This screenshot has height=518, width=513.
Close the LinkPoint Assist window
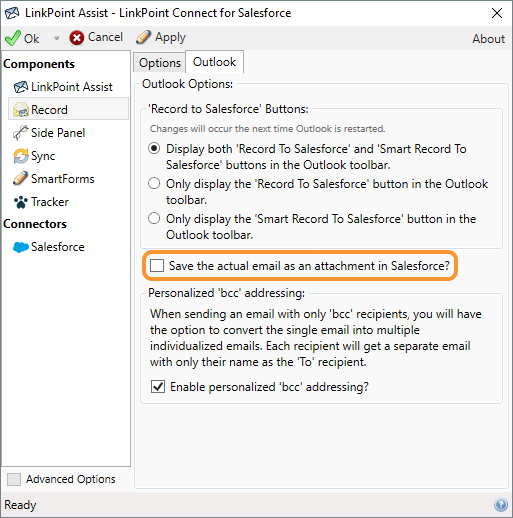497,13
